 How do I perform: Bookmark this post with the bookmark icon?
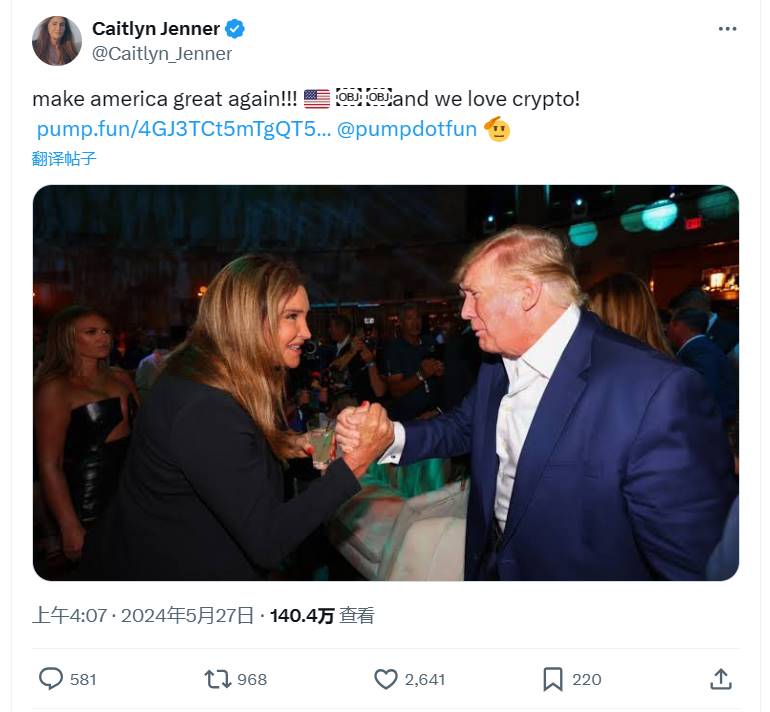(553, 679)
